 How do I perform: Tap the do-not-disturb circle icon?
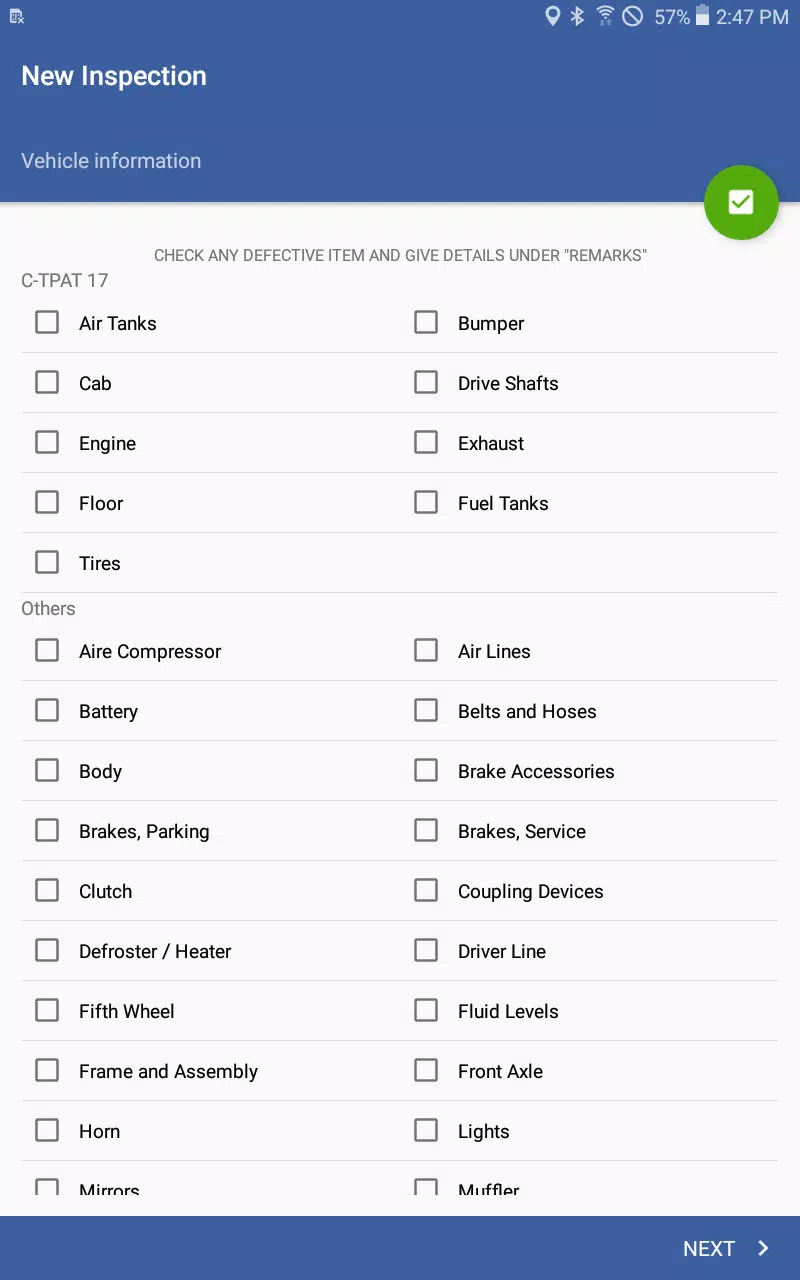632,16
